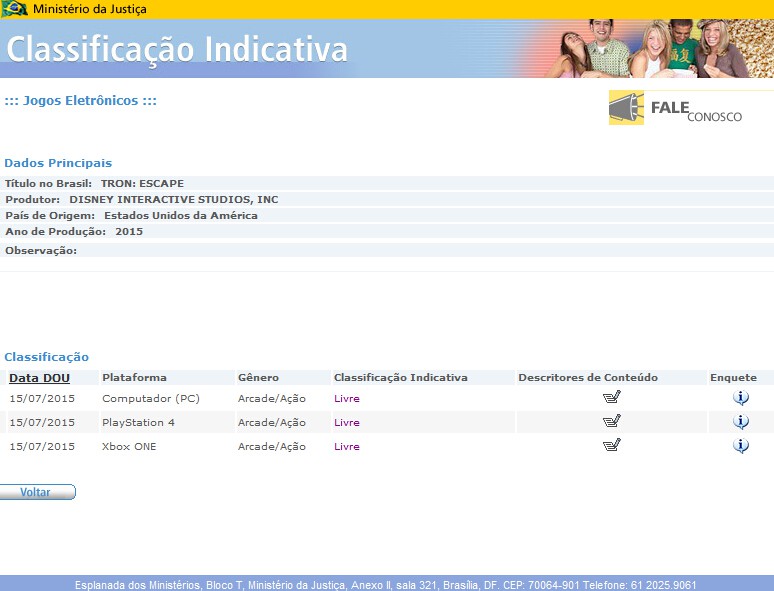
Task: Click the País de Origem label
Action: point(50,216)
